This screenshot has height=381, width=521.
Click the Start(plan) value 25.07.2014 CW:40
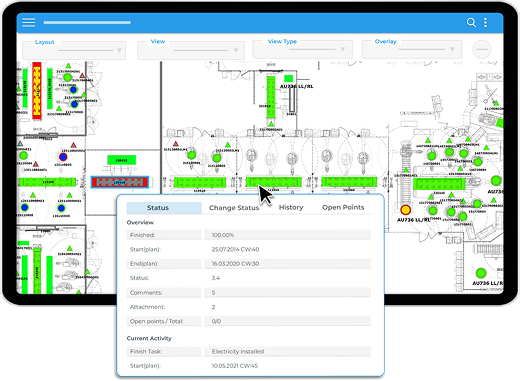(x=235, y=249)
